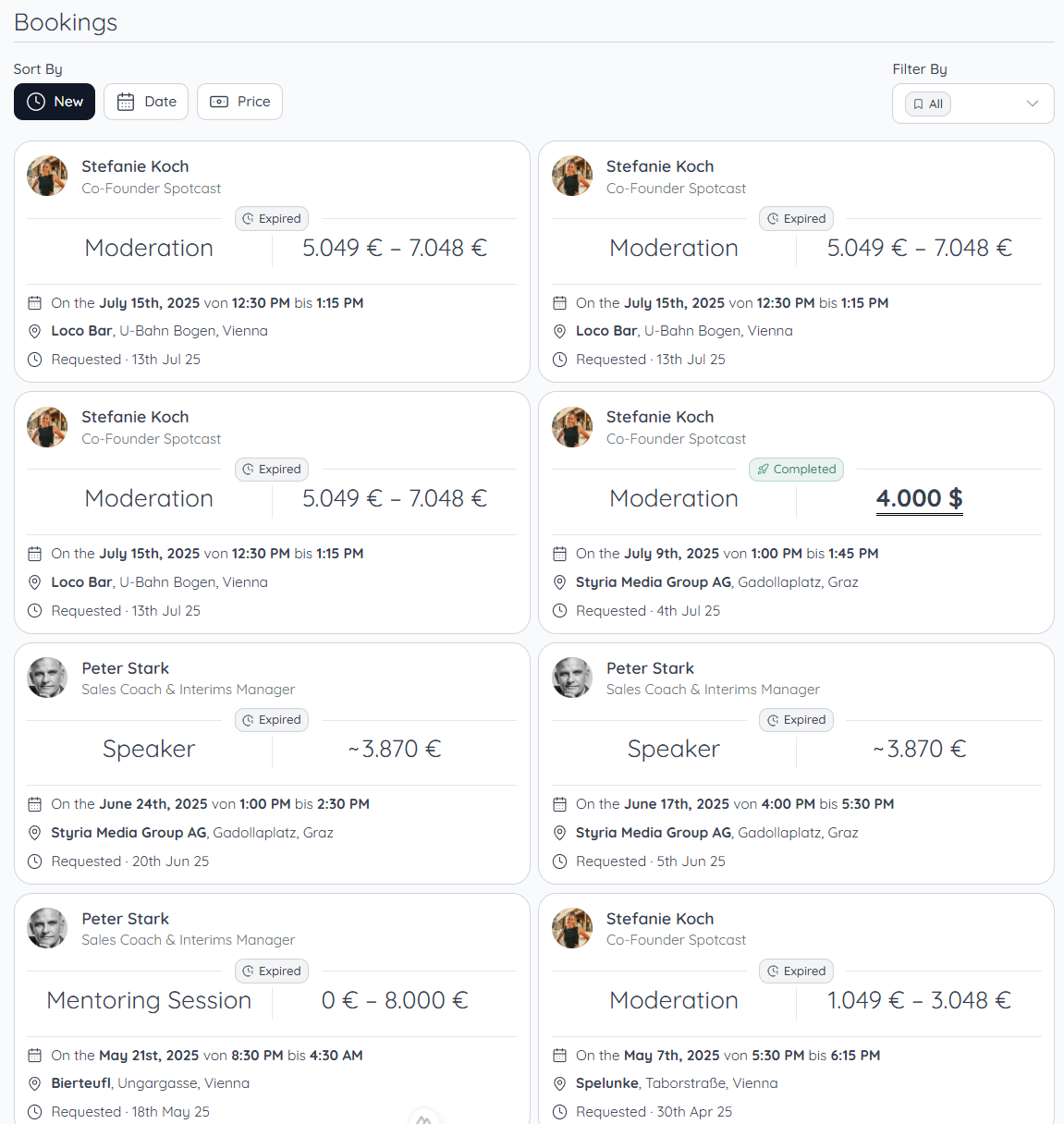1064x1124 pixels.
Task: Click the location pin icon beside Loco Bar
Action: coord(35,330)
